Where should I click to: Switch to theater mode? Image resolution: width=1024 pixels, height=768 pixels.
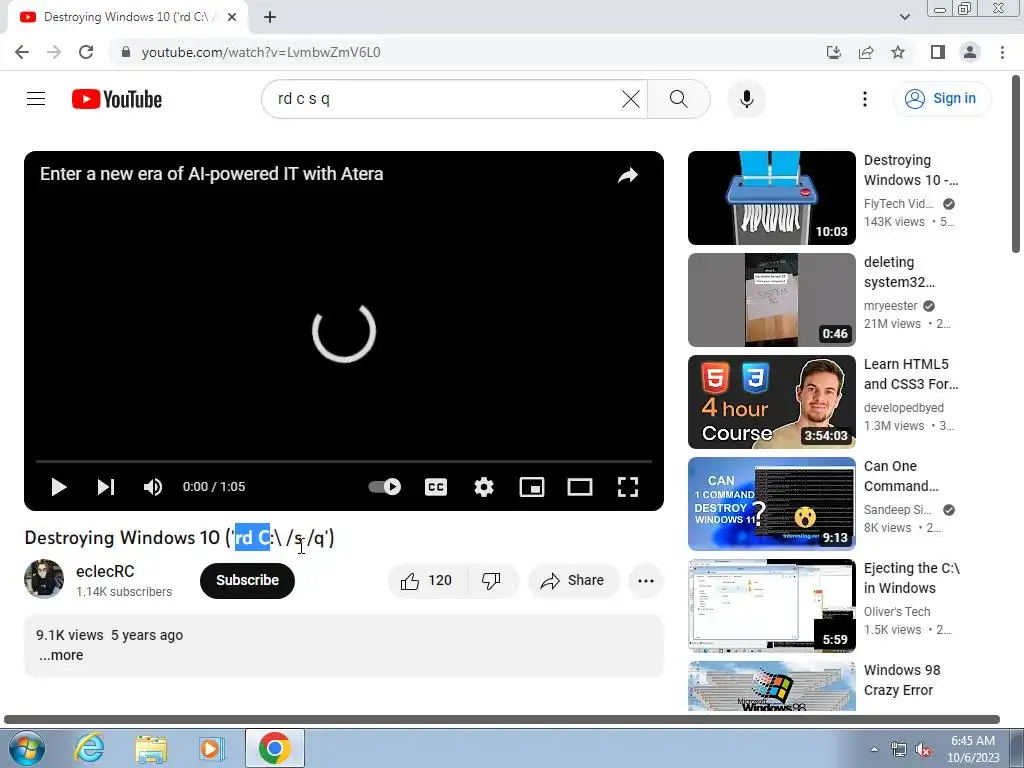[580, 487]
